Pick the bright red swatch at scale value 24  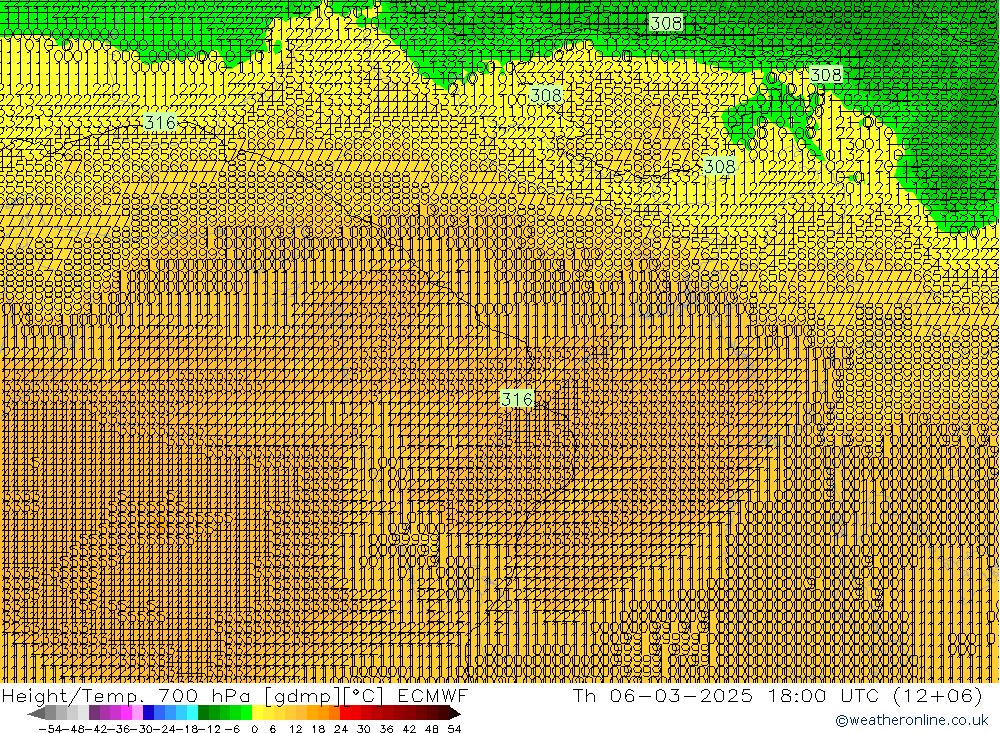tap(345, 713)
